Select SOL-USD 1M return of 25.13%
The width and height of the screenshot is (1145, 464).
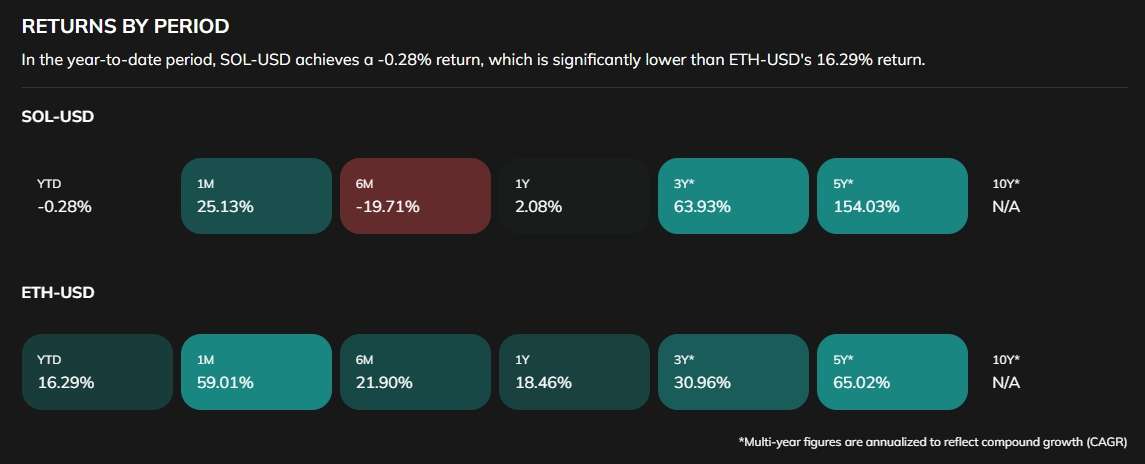(256, 196)
